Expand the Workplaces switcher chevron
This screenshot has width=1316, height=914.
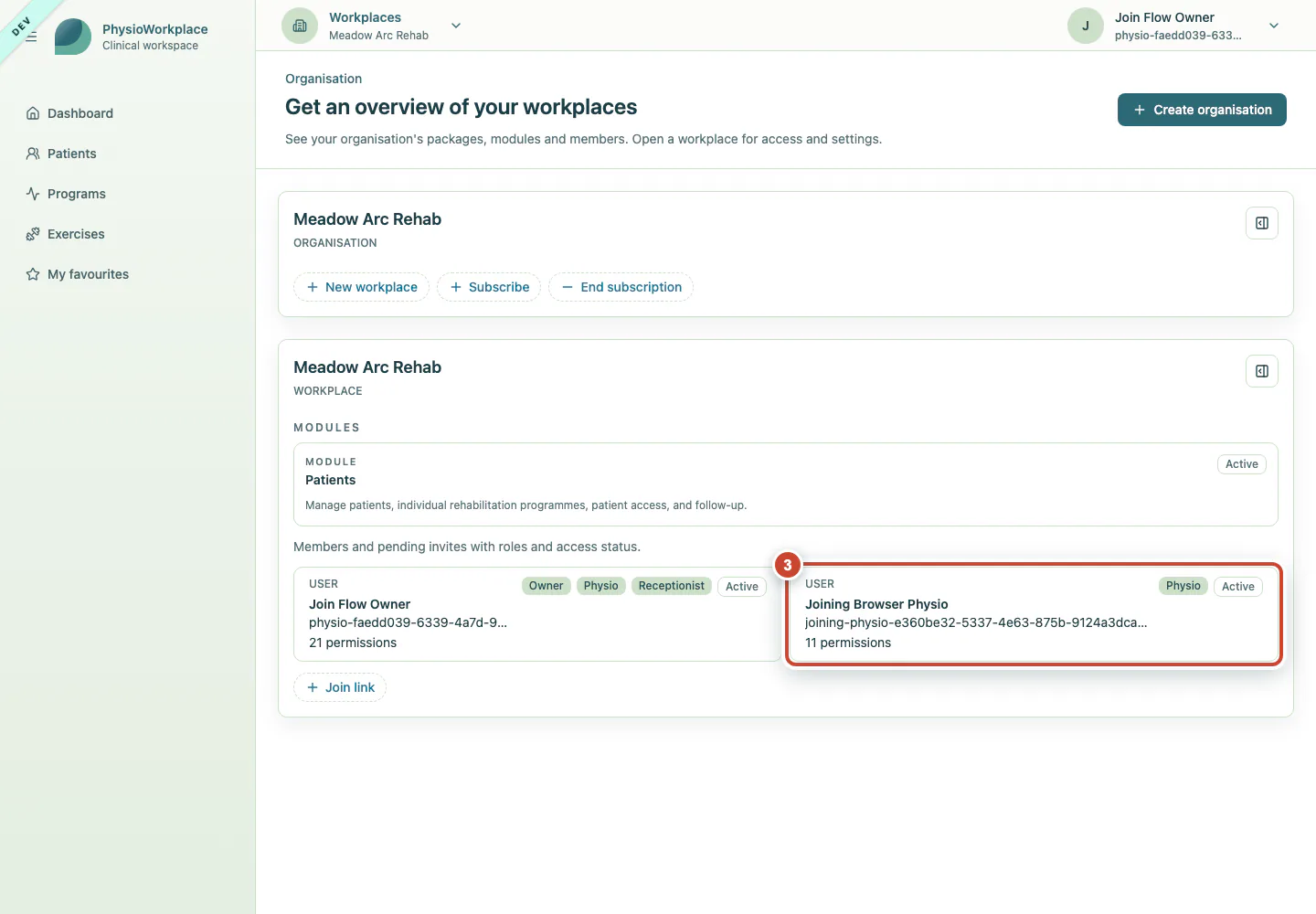coord(456,26)
